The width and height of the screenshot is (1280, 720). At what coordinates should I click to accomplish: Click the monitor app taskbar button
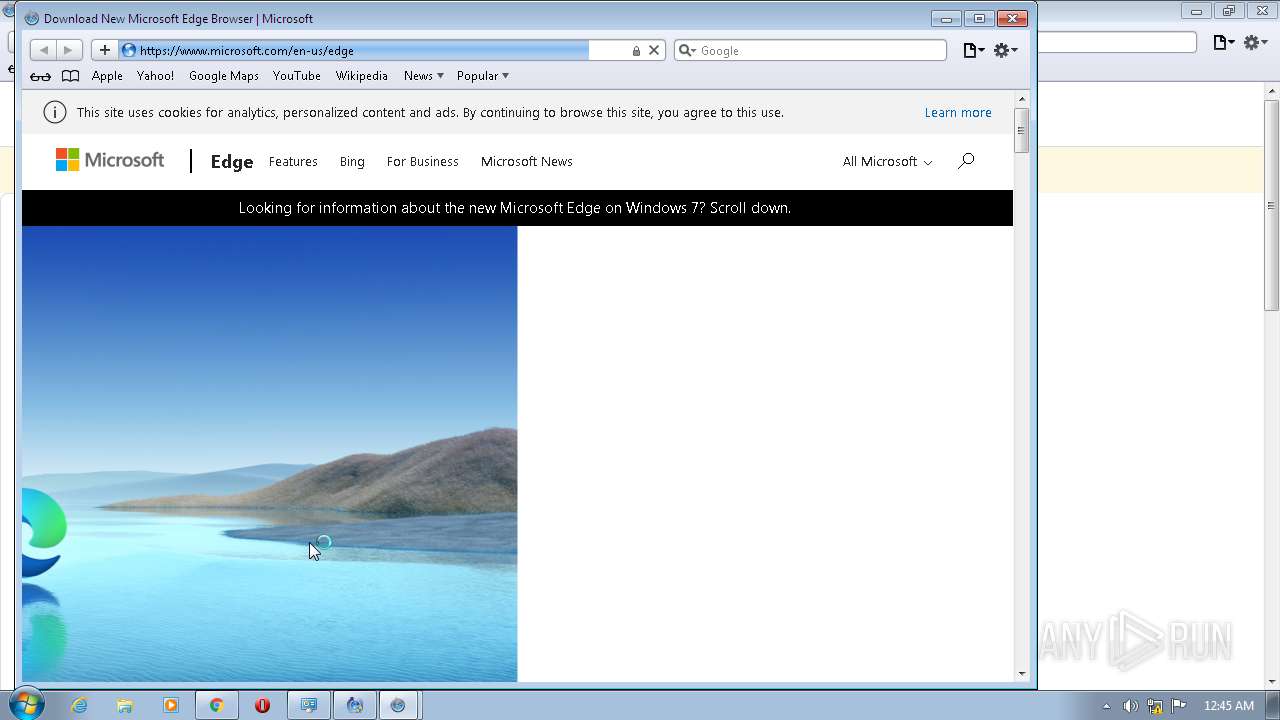click(308, 705)
